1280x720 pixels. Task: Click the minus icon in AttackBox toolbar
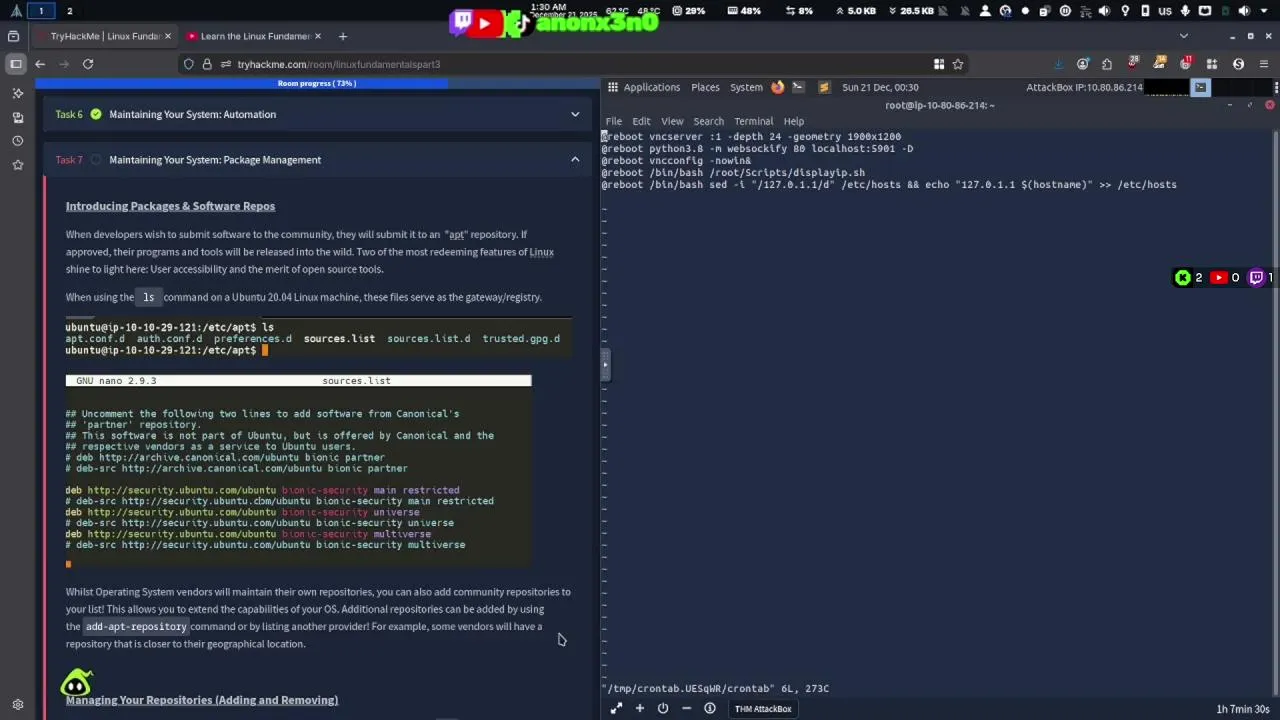[x=686, y=708]
